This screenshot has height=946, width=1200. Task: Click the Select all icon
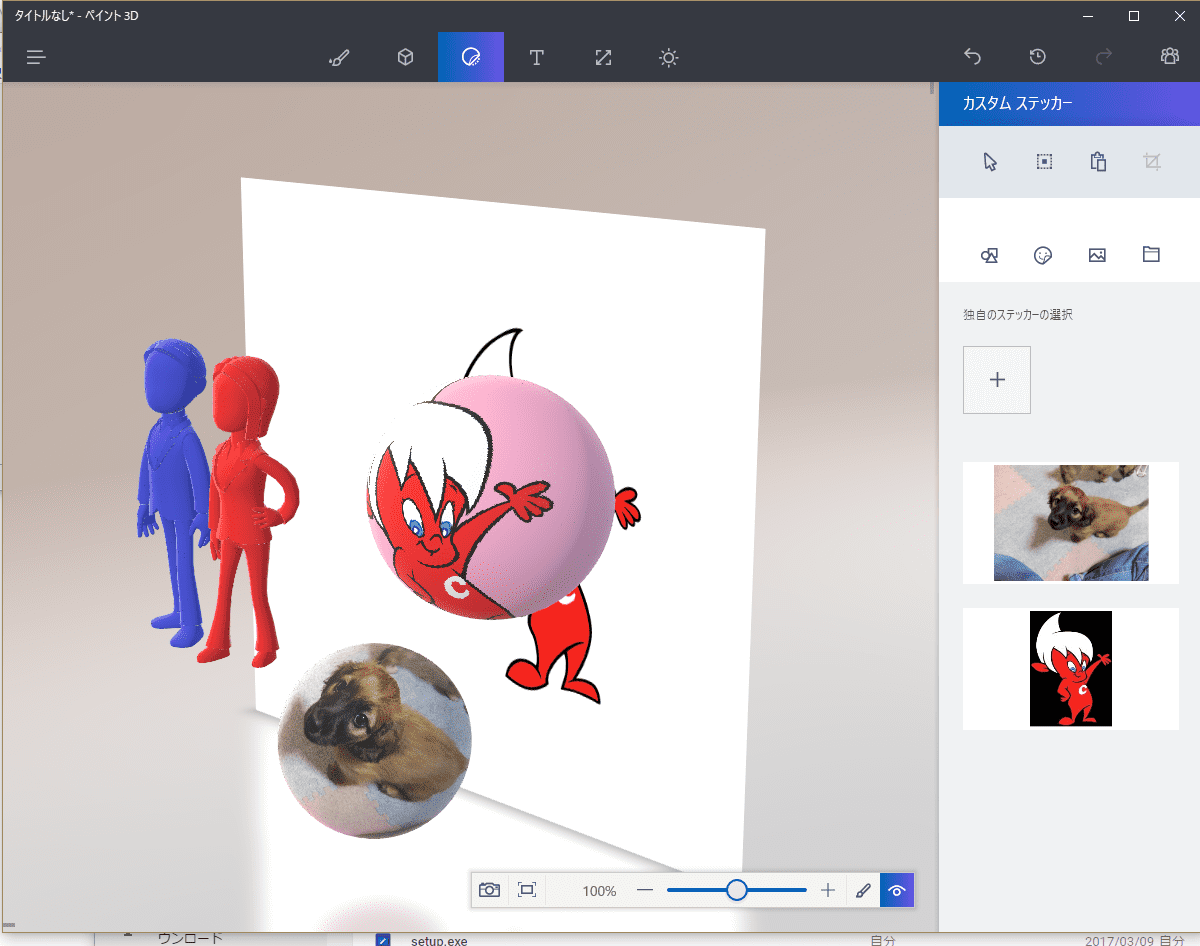pyautogui.click(x=1044, y=162)
